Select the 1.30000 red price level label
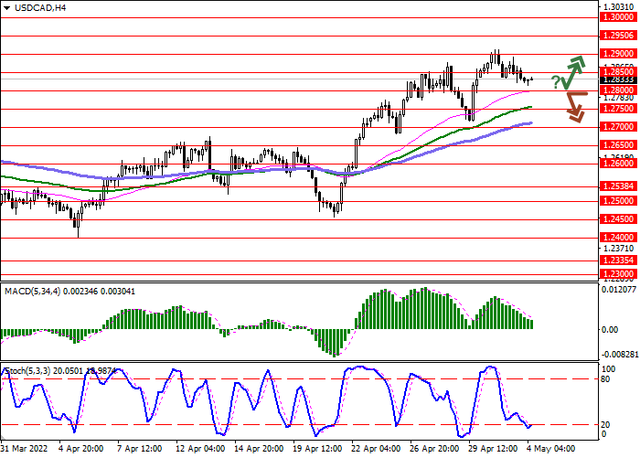This screenshot has width=640, height=457. (x=618, y=18)
